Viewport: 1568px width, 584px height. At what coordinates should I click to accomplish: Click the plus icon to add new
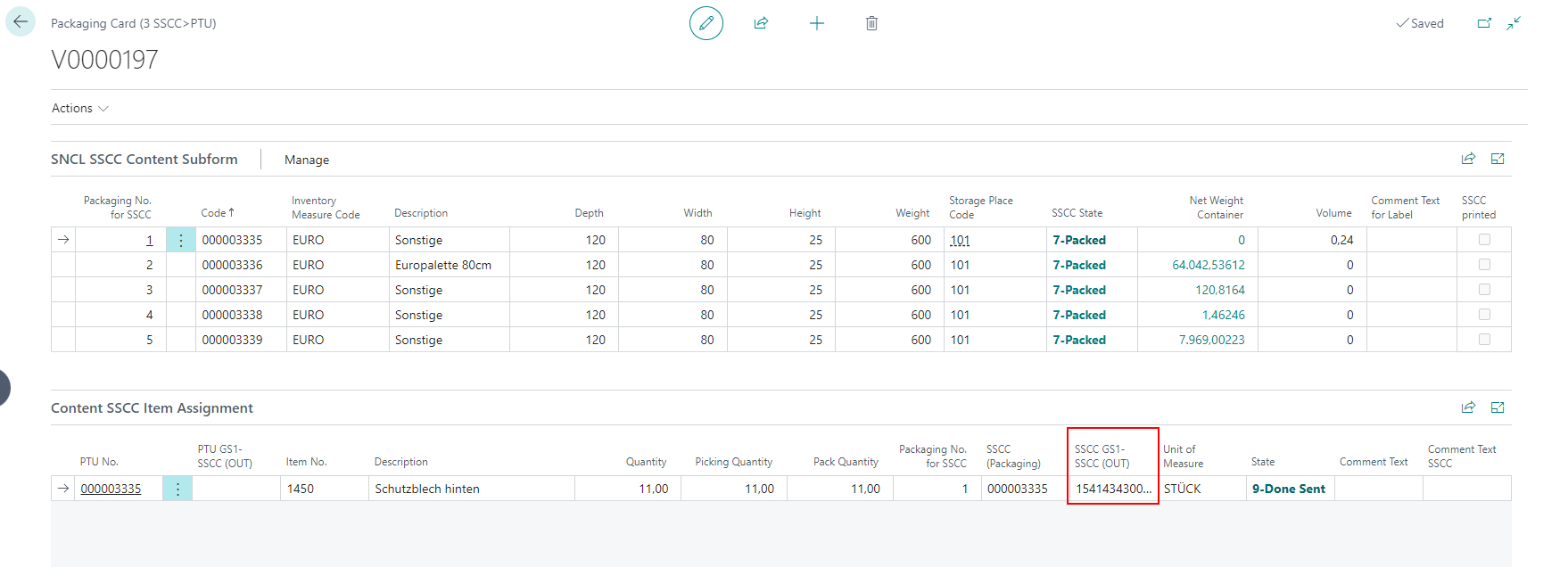pos(816,23)
